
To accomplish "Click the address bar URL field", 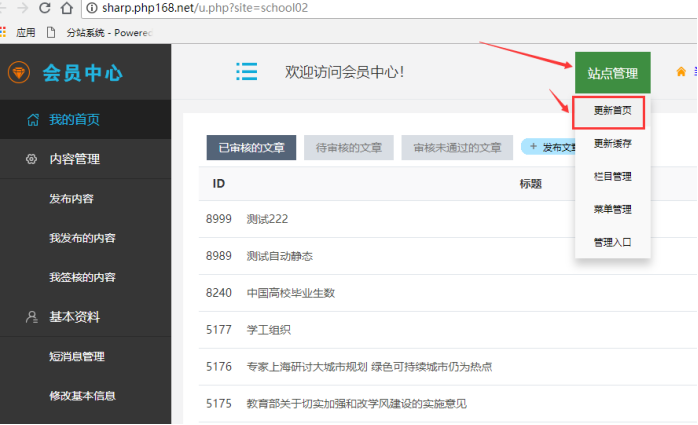I will (250, 8).
